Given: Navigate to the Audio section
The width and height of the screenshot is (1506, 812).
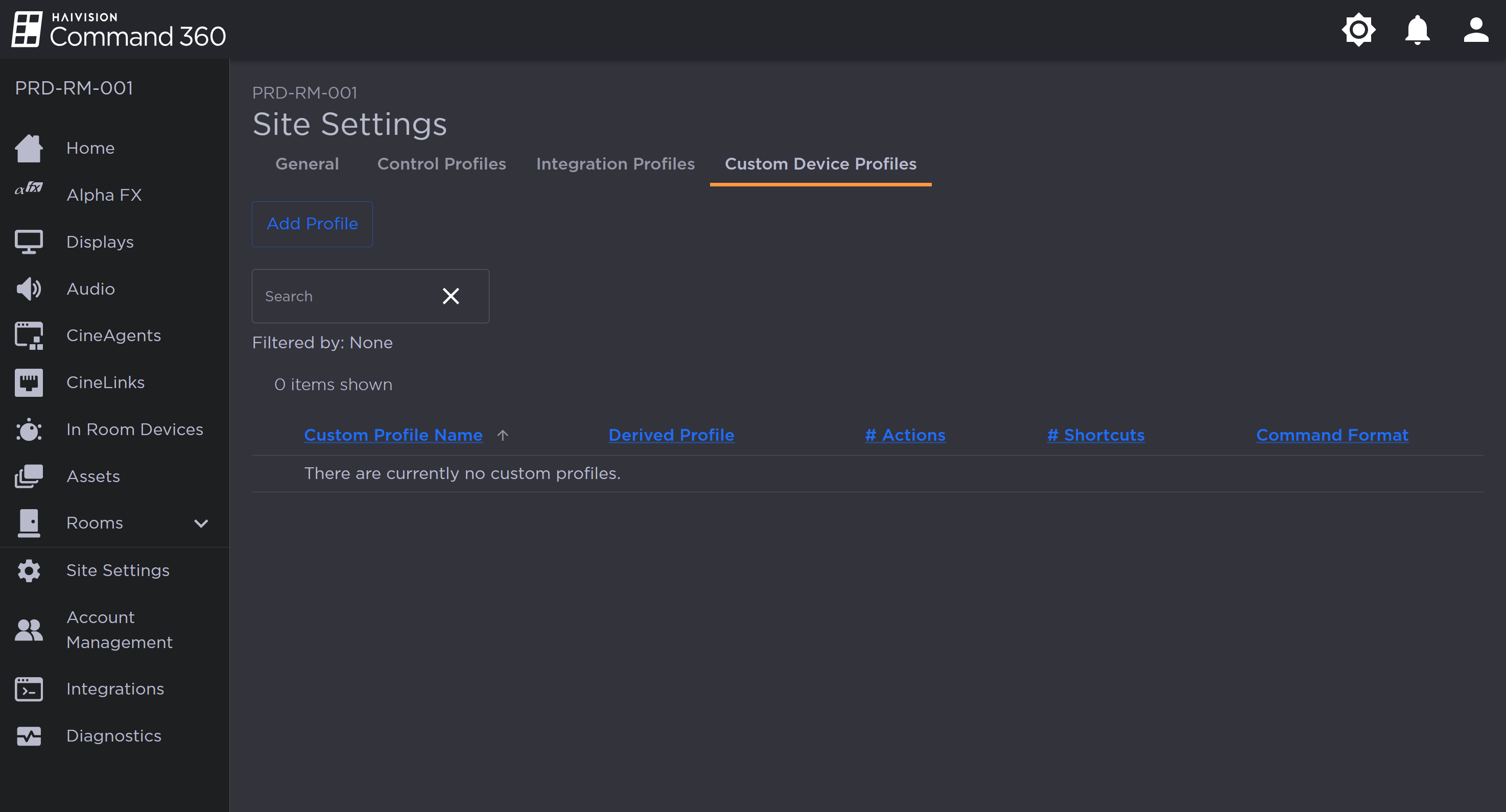Looking at the screenshot, I should [90, 288].
